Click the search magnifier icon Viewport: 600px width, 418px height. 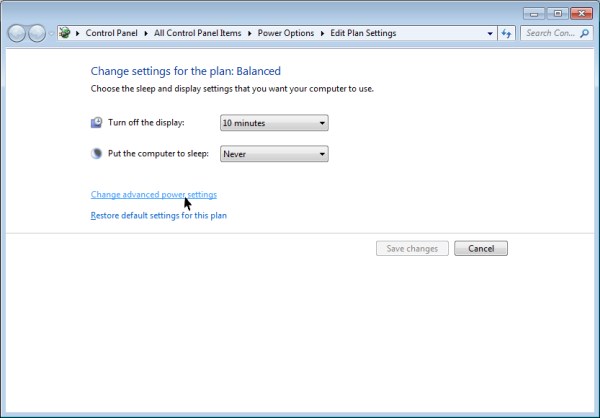(x=584, y=33)
